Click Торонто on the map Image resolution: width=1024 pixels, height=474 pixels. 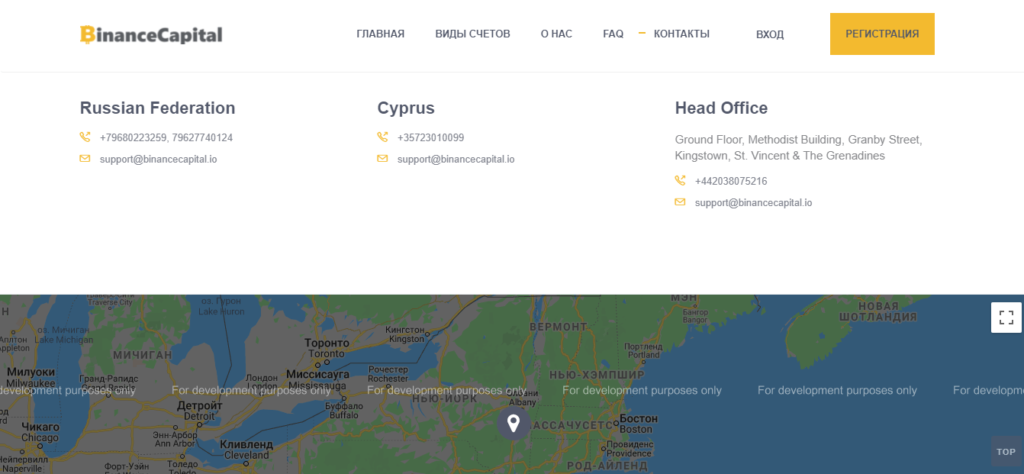(327, 343)
